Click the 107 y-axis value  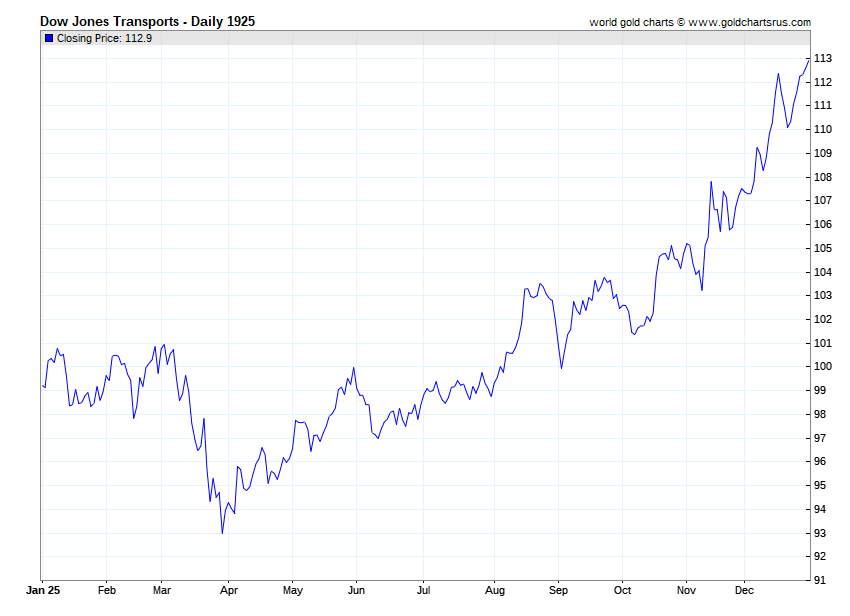tap(823, 201)
